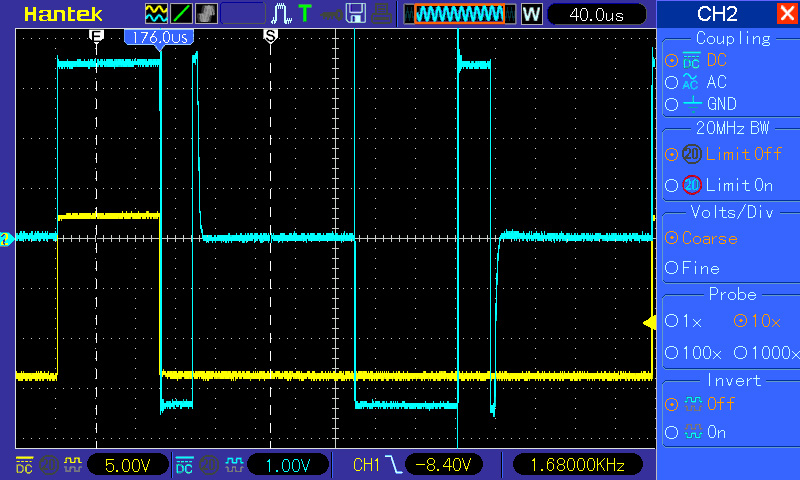Viewport: 800px width, 480px height.
Task: Select DC coupling
Action: click(696, 60)
